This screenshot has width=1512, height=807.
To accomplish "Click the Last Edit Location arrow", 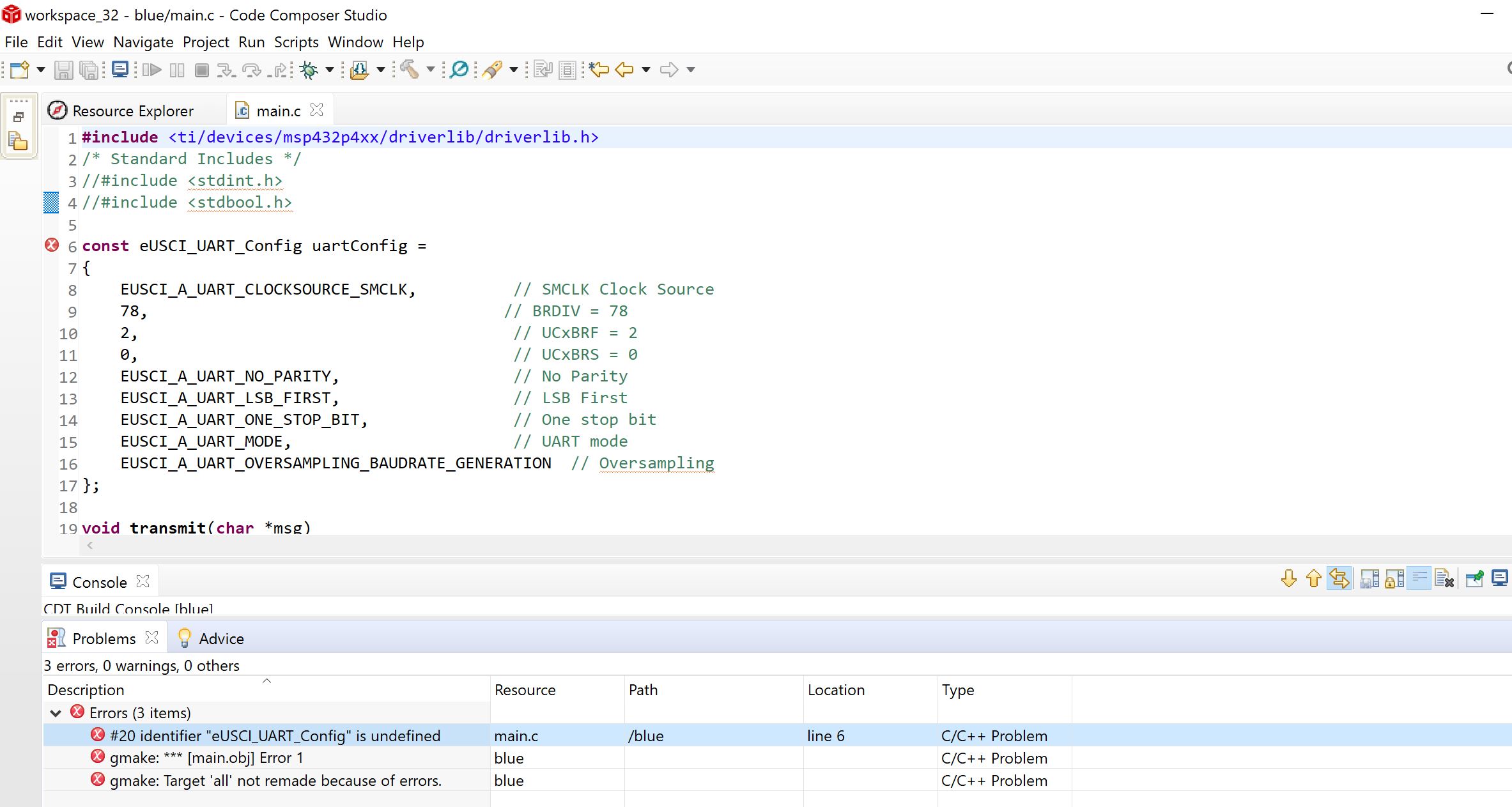I will [x=599, y=70].
